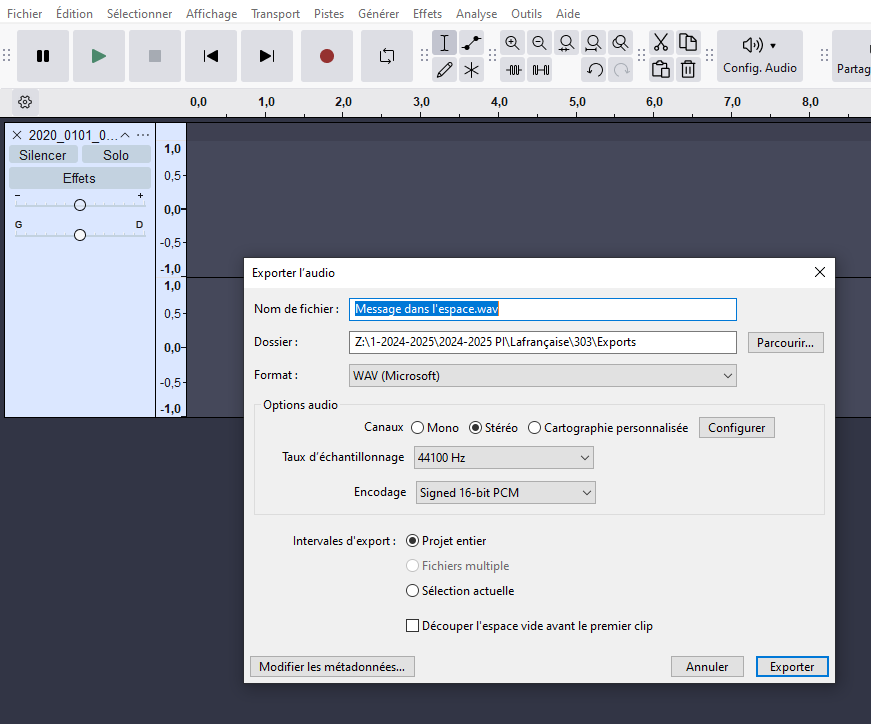Click the track gain slider handle
This screenshot has height=724, width=871.
tap(80, 205)
